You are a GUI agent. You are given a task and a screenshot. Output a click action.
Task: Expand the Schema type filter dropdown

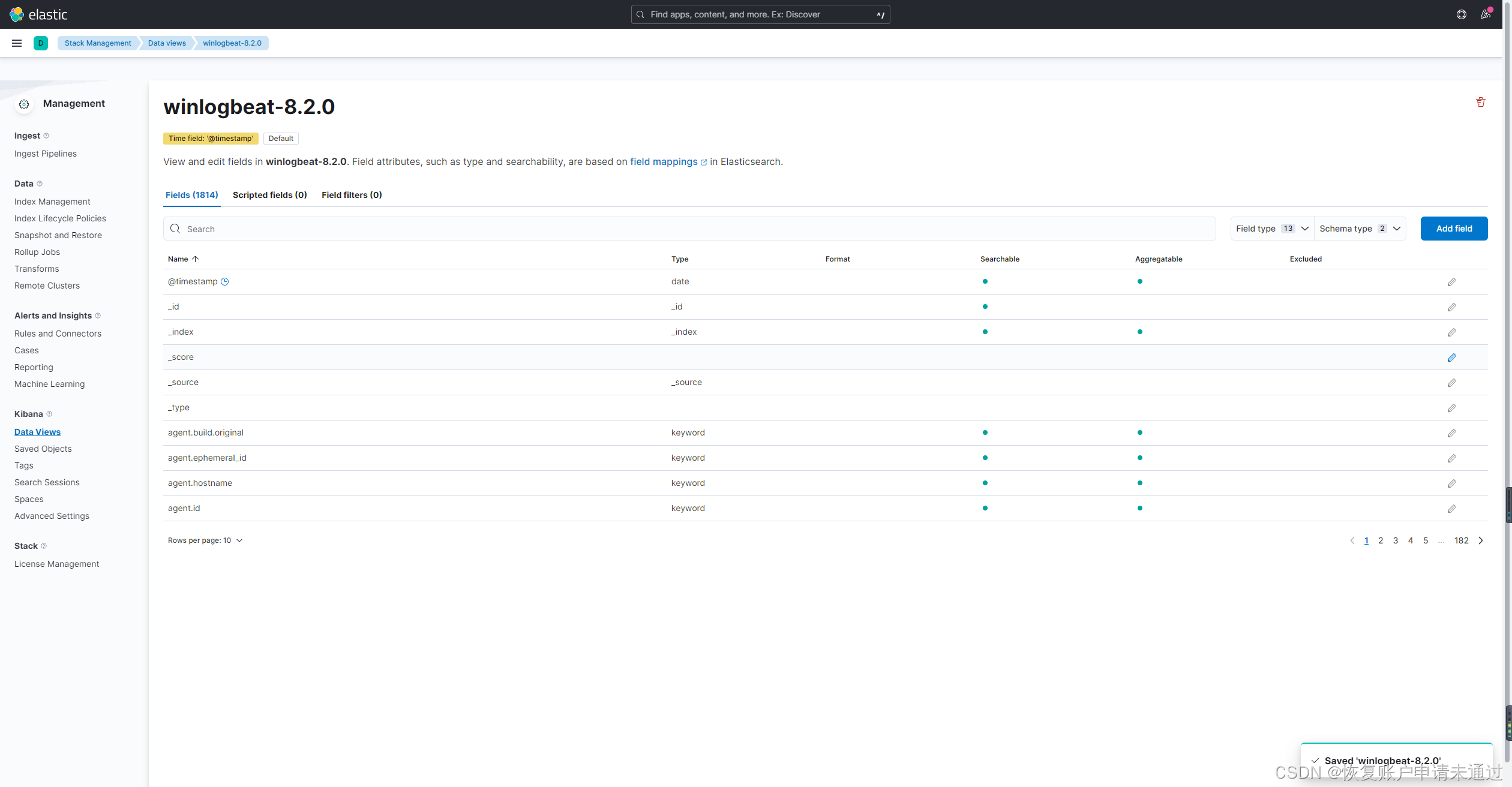[x=1360, y=229]
